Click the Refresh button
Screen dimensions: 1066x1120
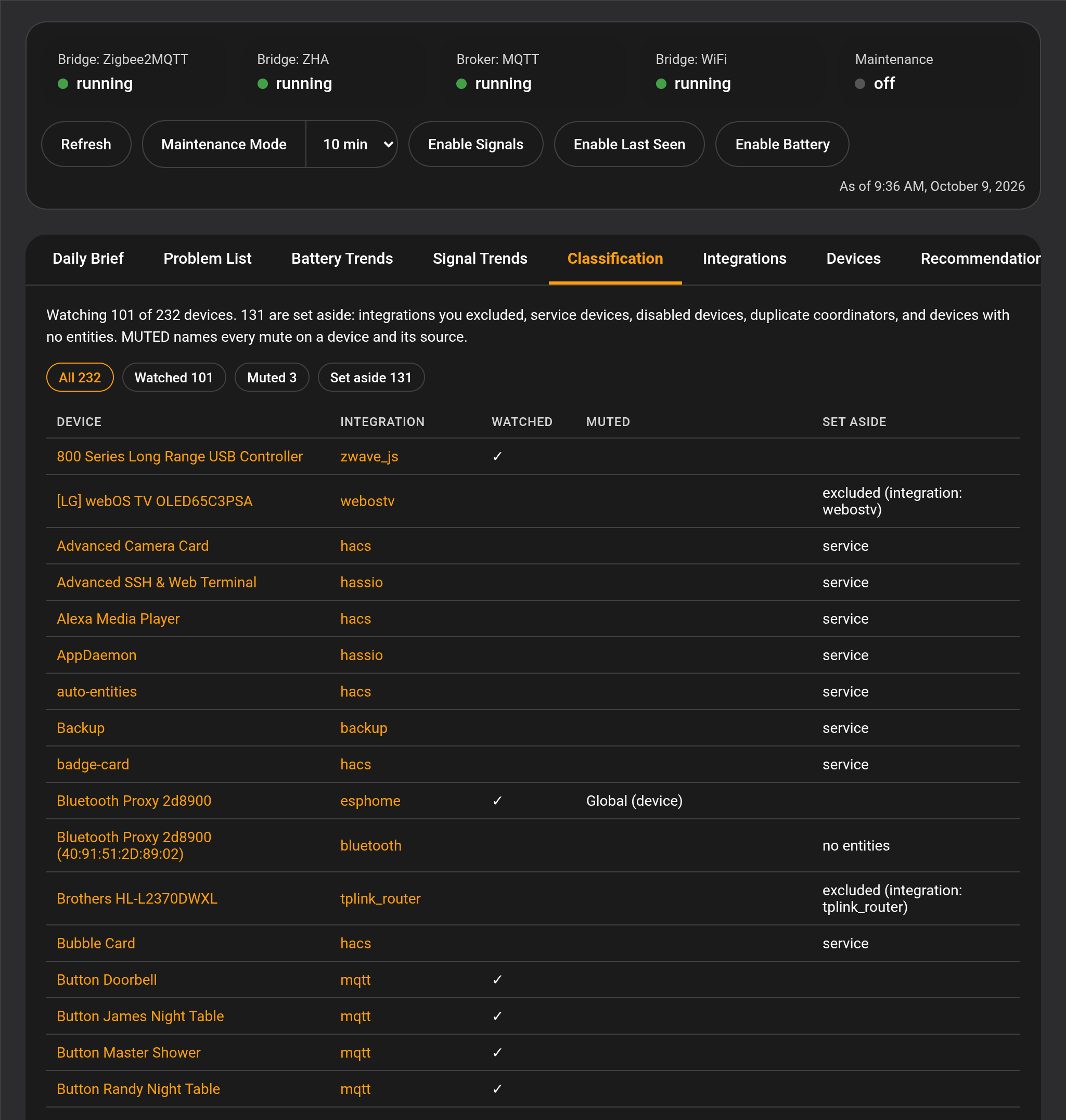(86, 144)
